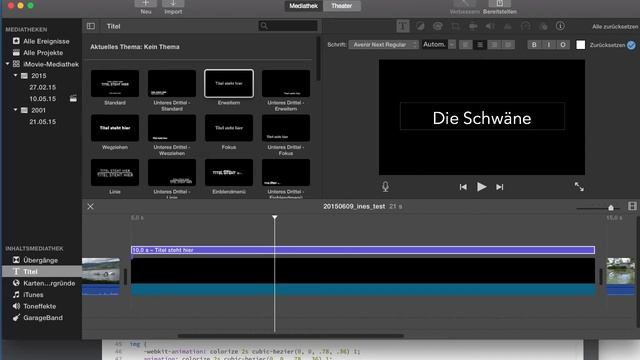Image resolution: width=640 pixels, height=360 pixels.
Task: Close the timeline with X icon
Action: (x=91, y=207)
